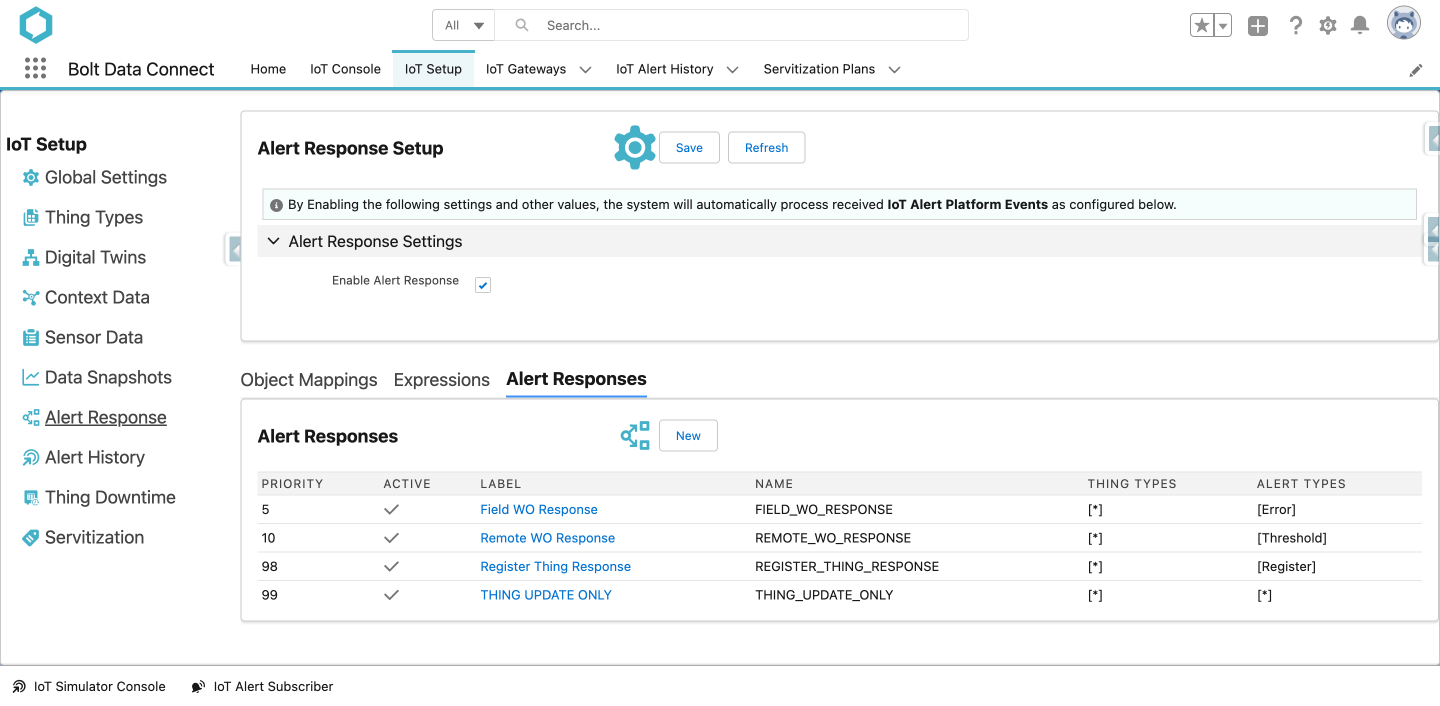
Task: Switch to Object Mappings tab
Action: [309, 380]
